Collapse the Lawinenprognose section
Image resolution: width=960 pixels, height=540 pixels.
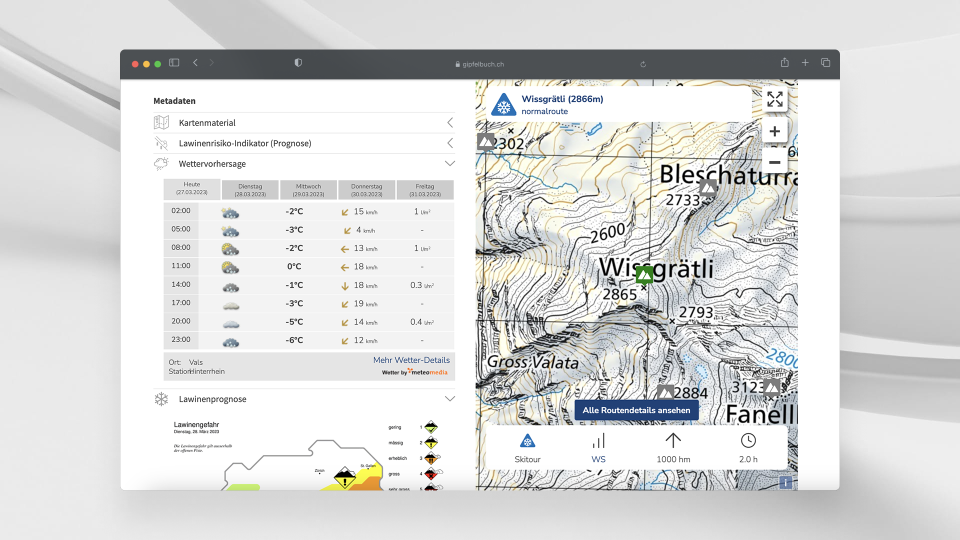click(449, 399)
